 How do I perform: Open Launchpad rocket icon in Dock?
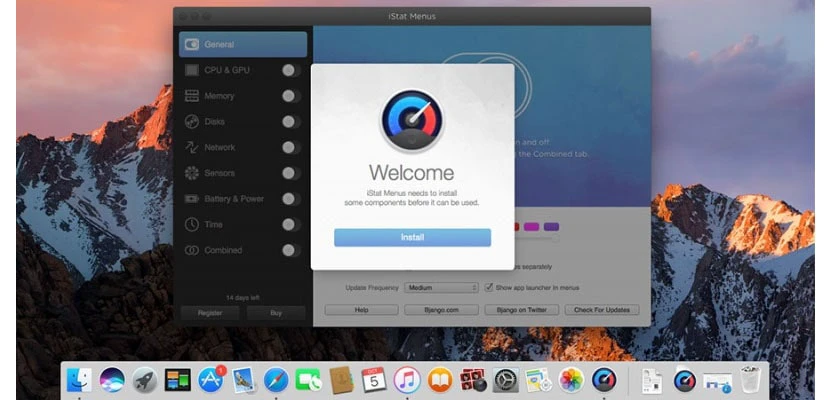(145, 380)
